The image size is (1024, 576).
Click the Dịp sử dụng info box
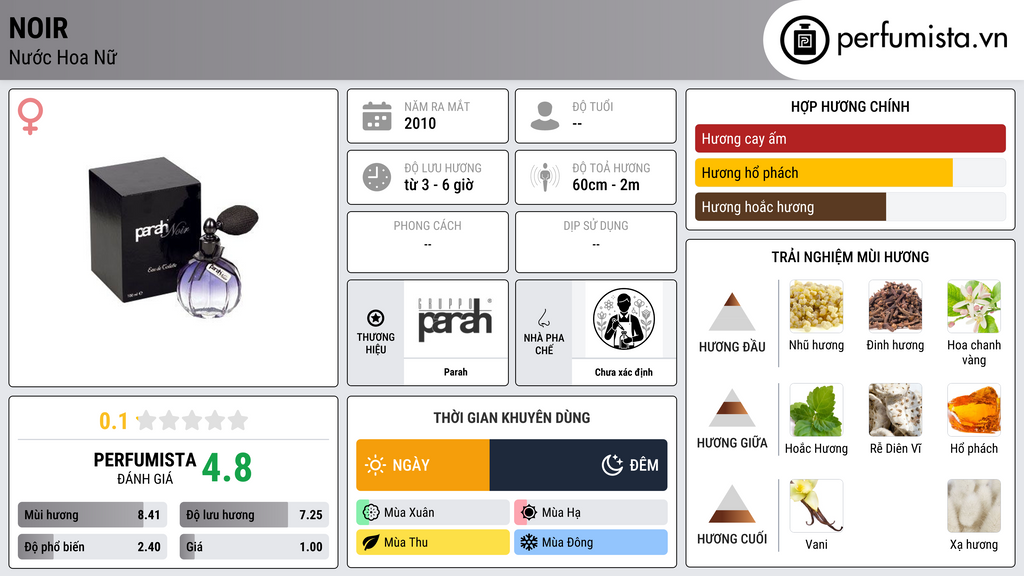(596, 242)
